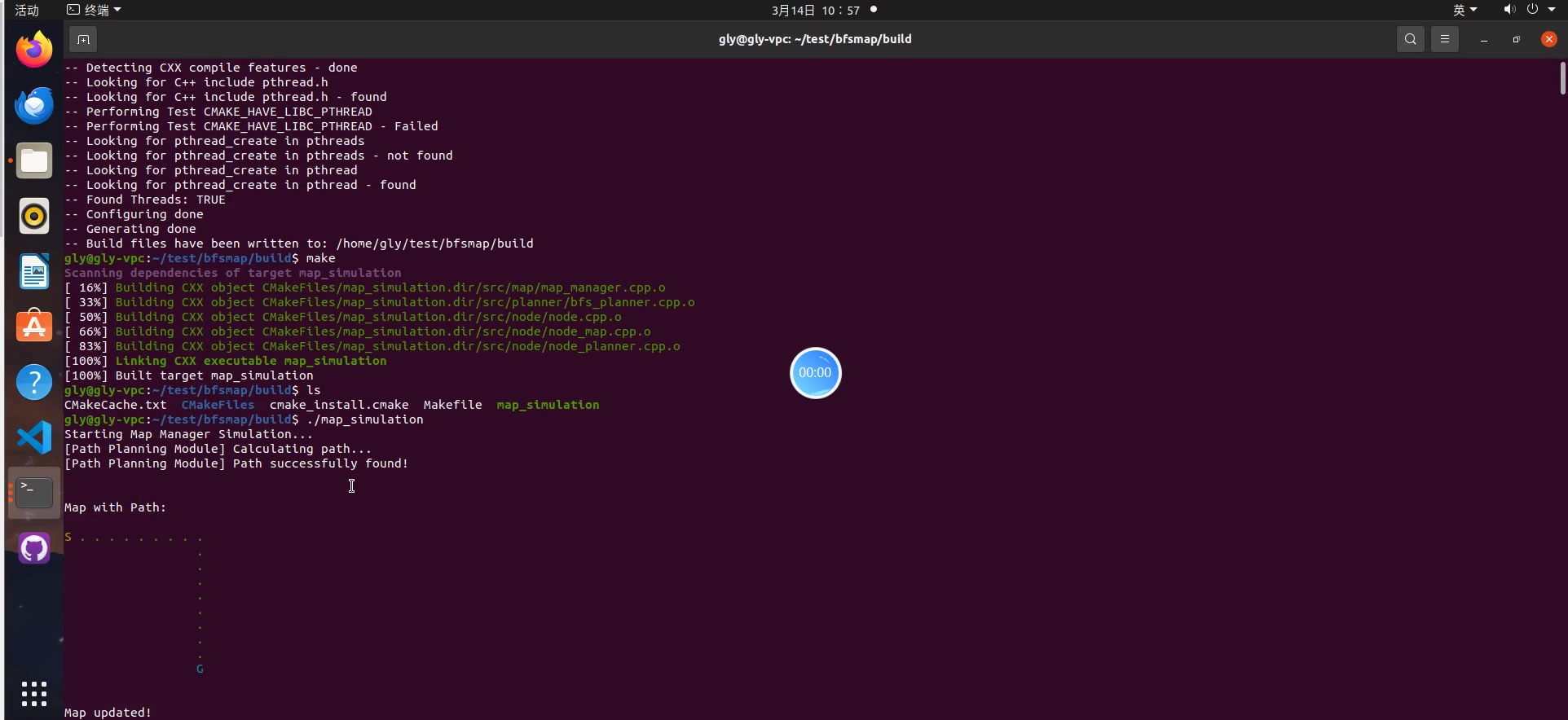The image size is (1568, 720).
Task: Open the date and time calendar
Action: coord(815,10)
